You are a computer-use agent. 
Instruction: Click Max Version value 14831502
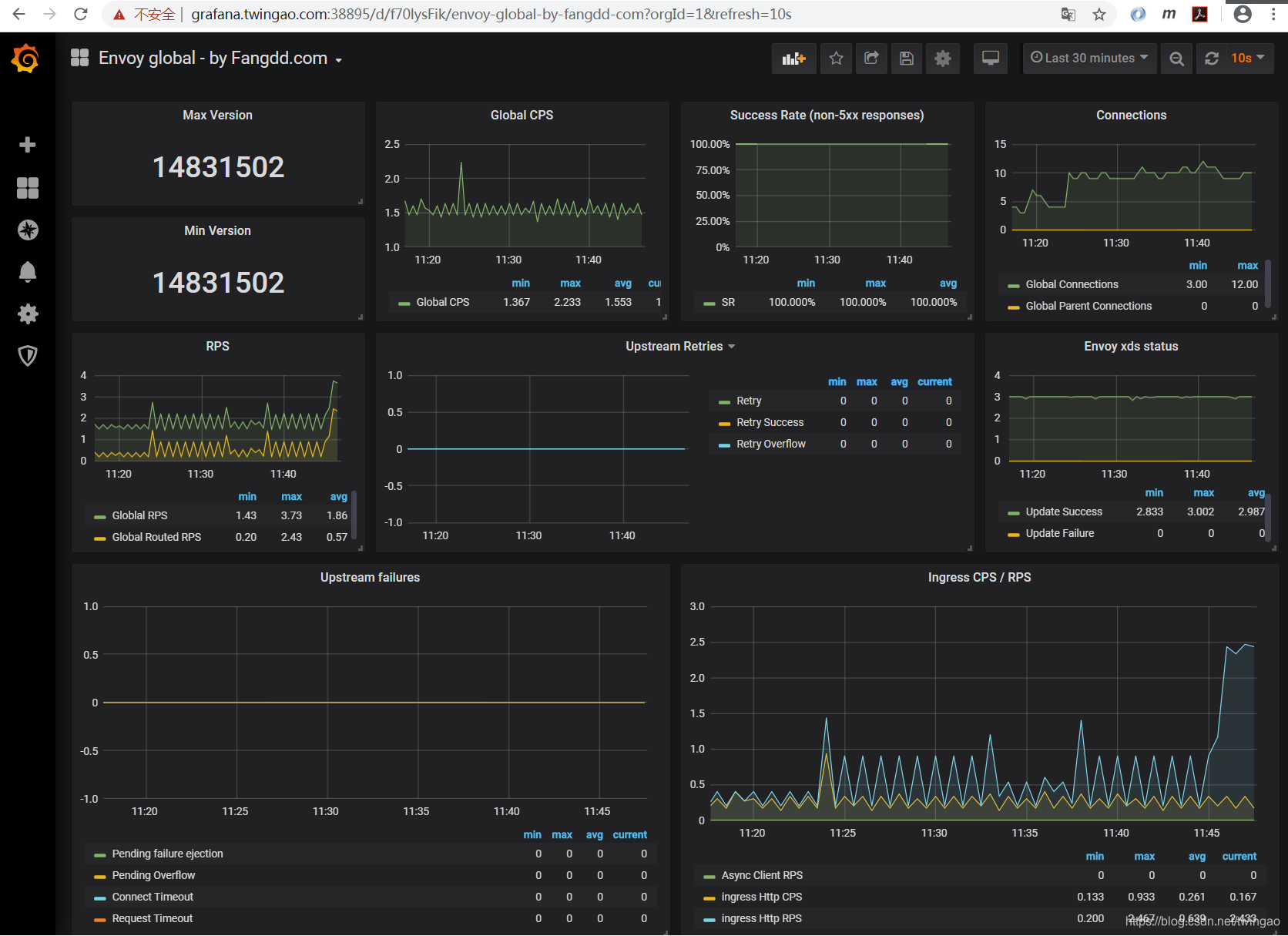tap(218, 167)
